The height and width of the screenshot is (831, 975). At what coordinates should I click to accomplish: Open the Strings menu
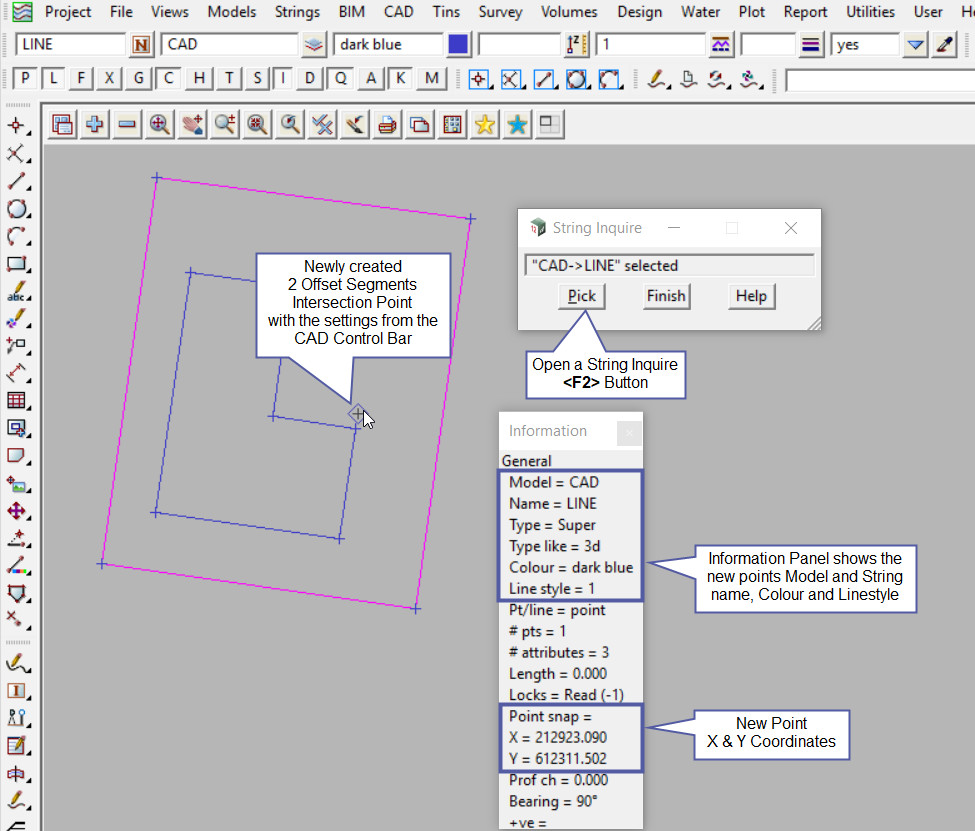(x=297, y=12)
